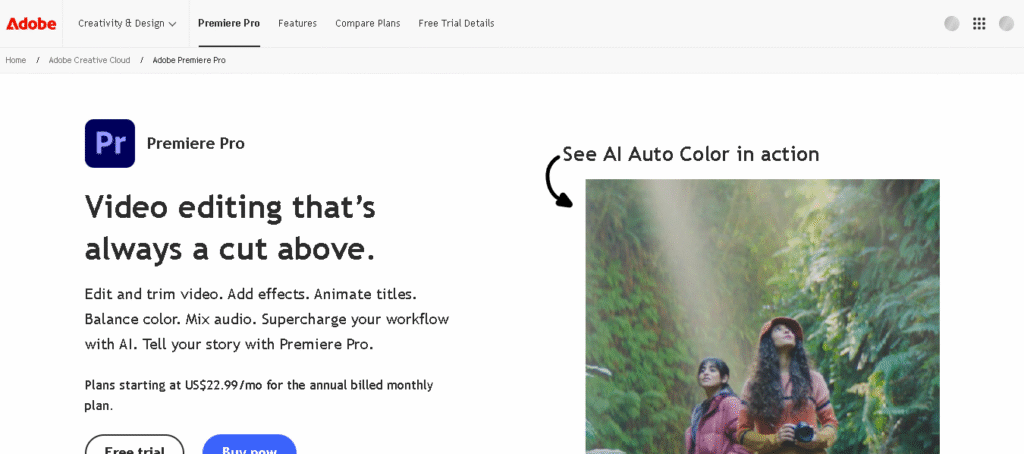Go to Compare Plans
The image size is (1024, 454).
click(367, 23)
